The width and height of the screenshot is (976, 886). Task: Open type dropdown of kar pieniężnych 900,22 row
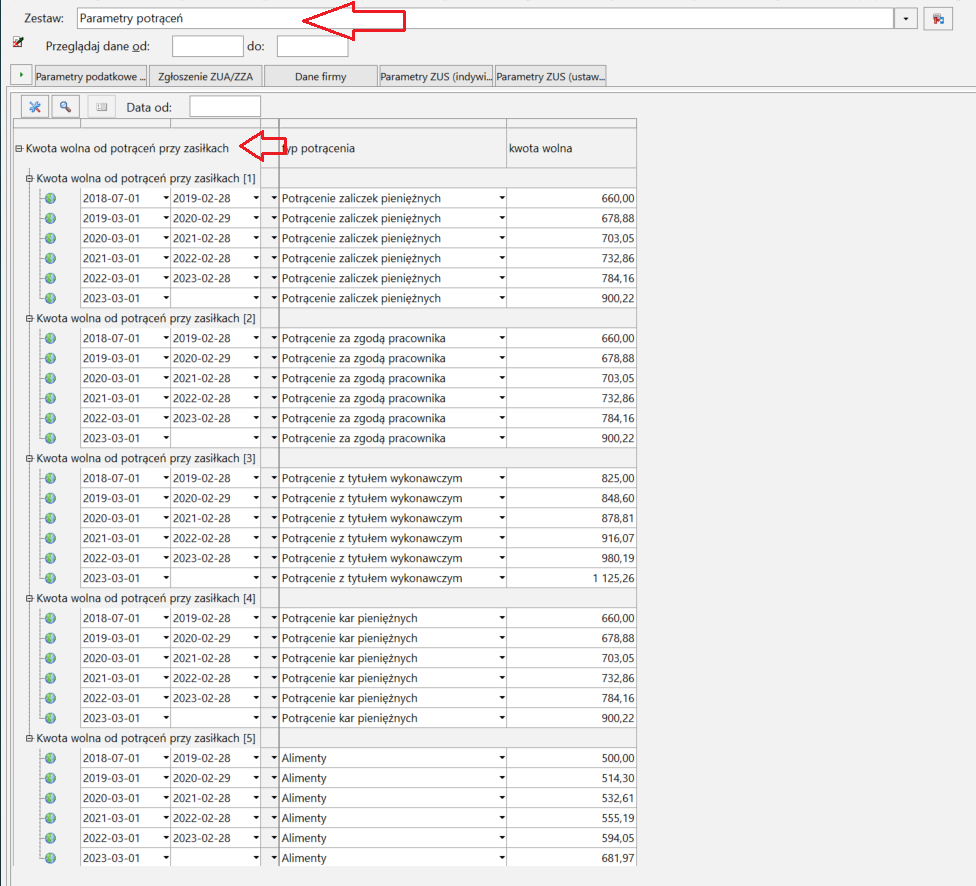pyautogui.click(x=502, y=718)
